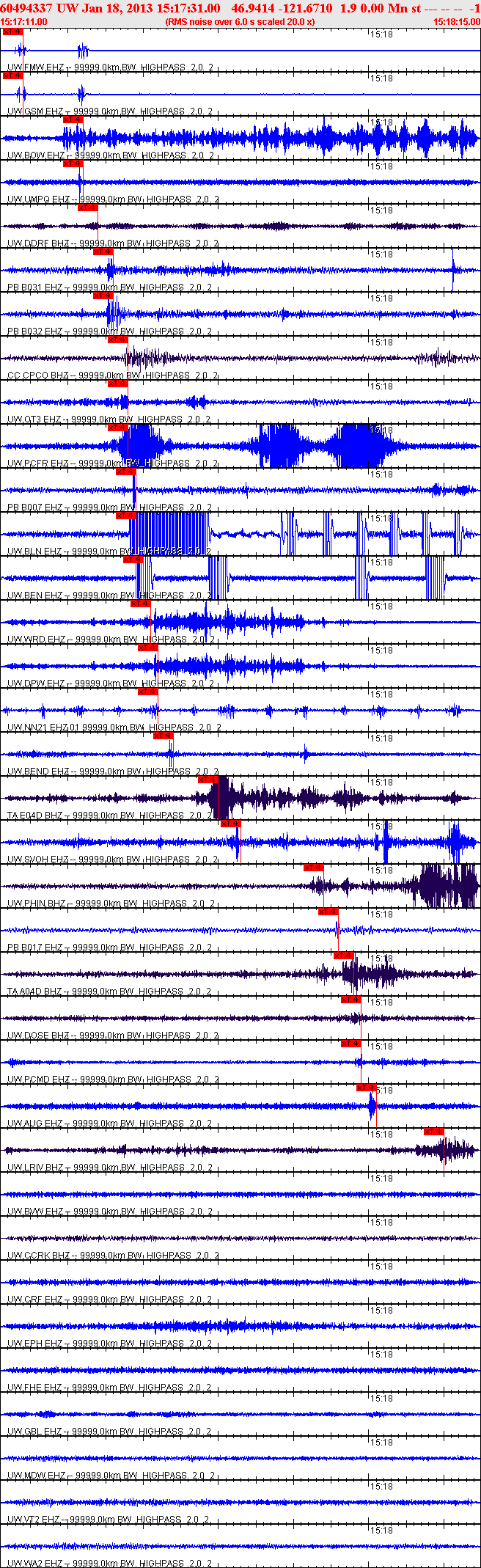
Task: Click the arrival pick on UW.LRIV trace
Action: (434, 1132)
